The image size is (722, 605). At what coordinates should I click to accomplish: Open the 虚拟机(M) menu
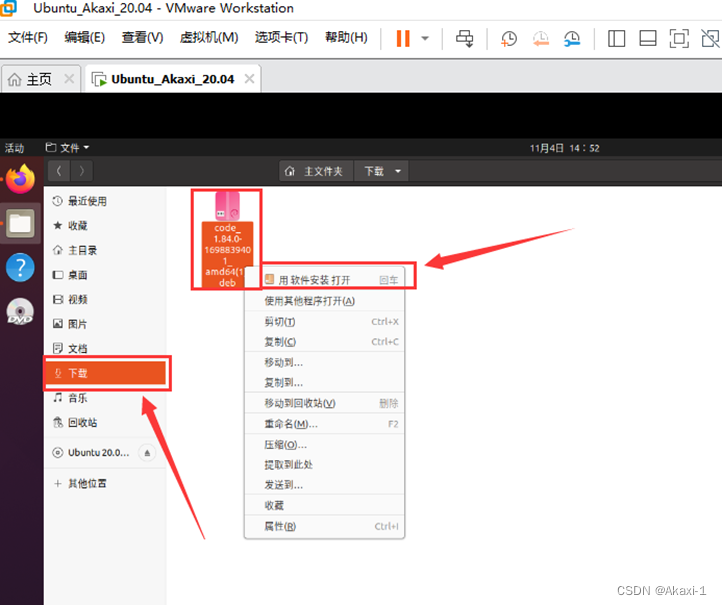pos(209,37)
